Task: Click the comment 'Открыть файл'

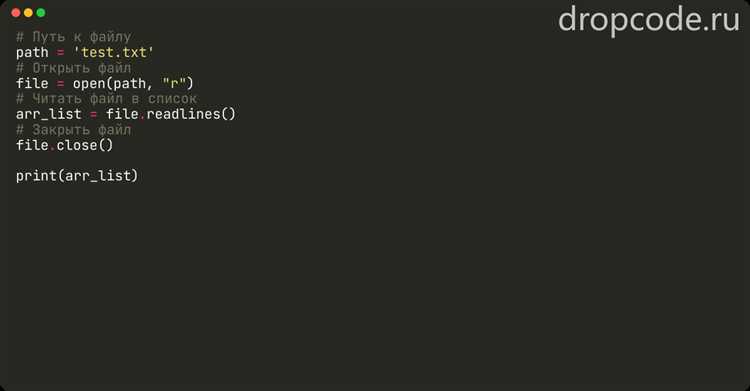Action: point(73,68)
